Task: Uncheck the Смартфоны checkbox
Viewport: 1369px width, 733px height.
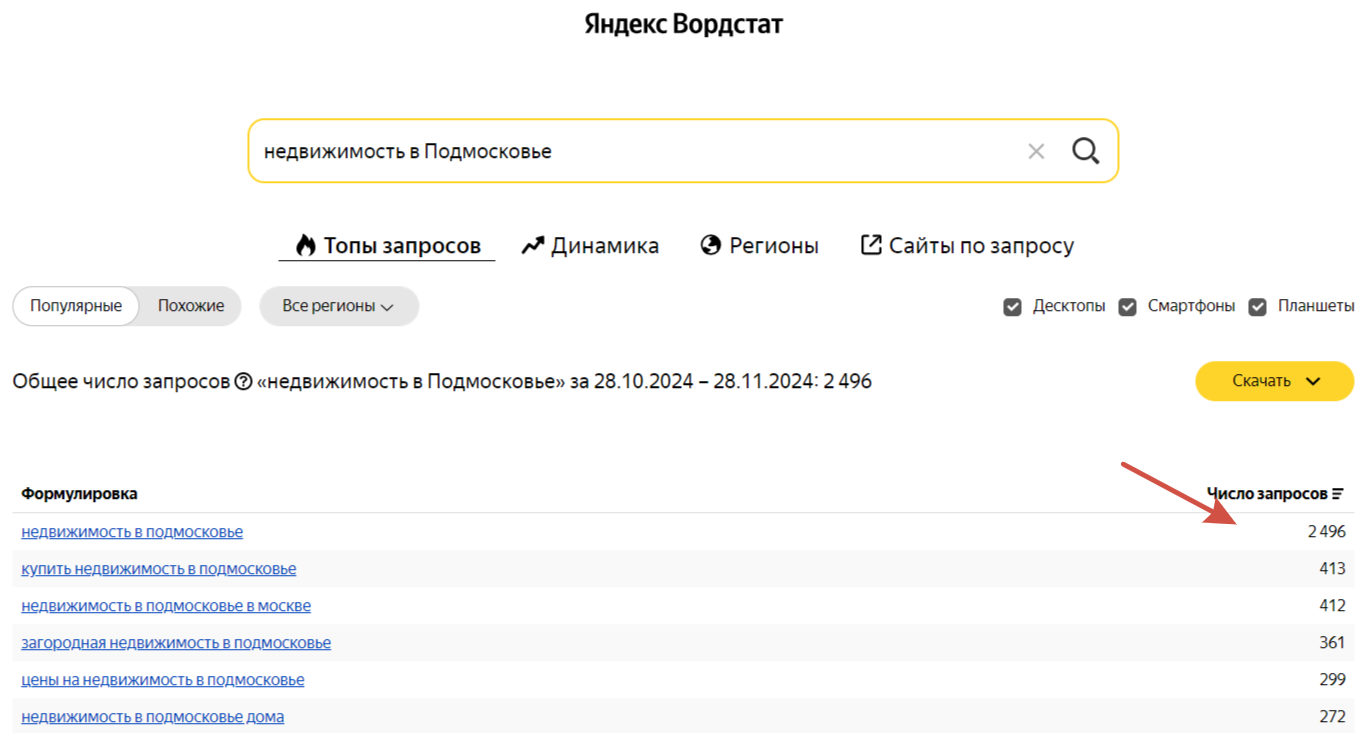Action: pyautogui.click(x=1128, y=307)
